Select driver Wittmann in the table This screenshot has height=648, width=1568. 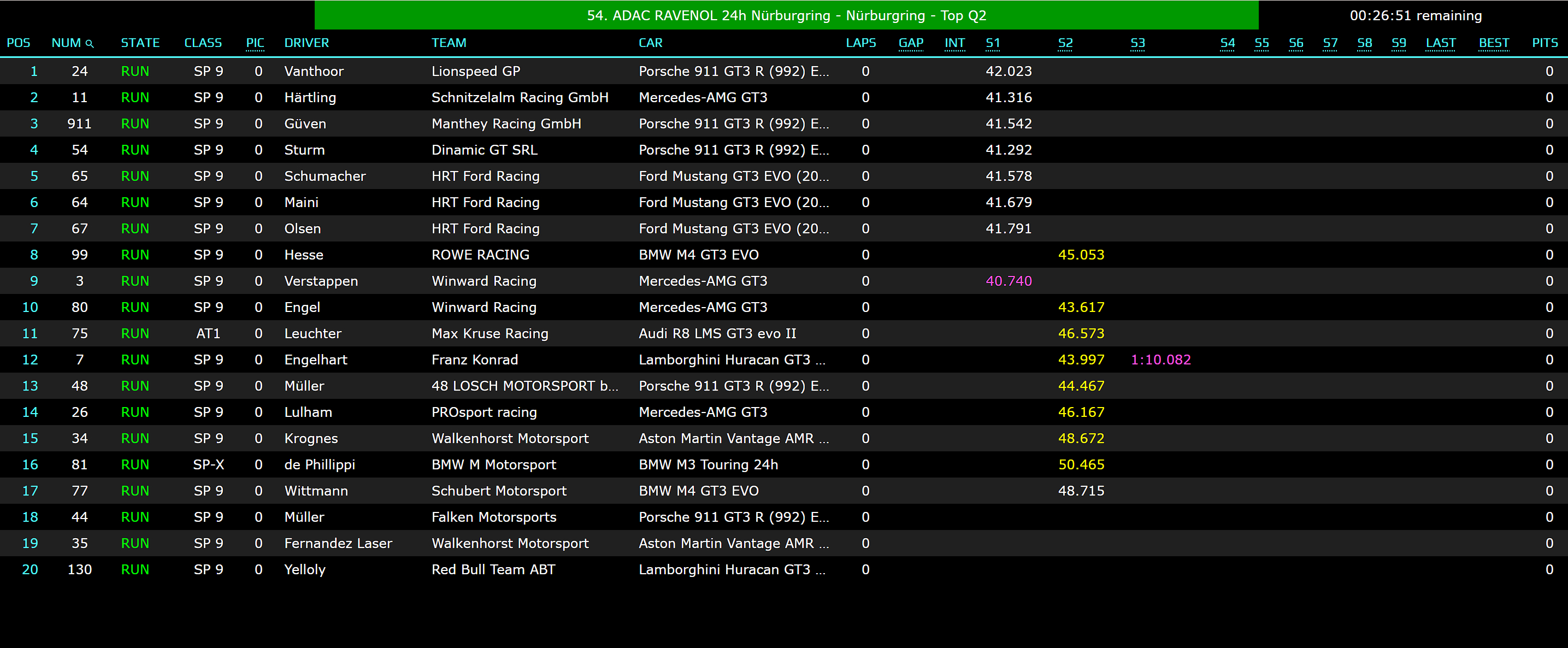tap(316, 491)
